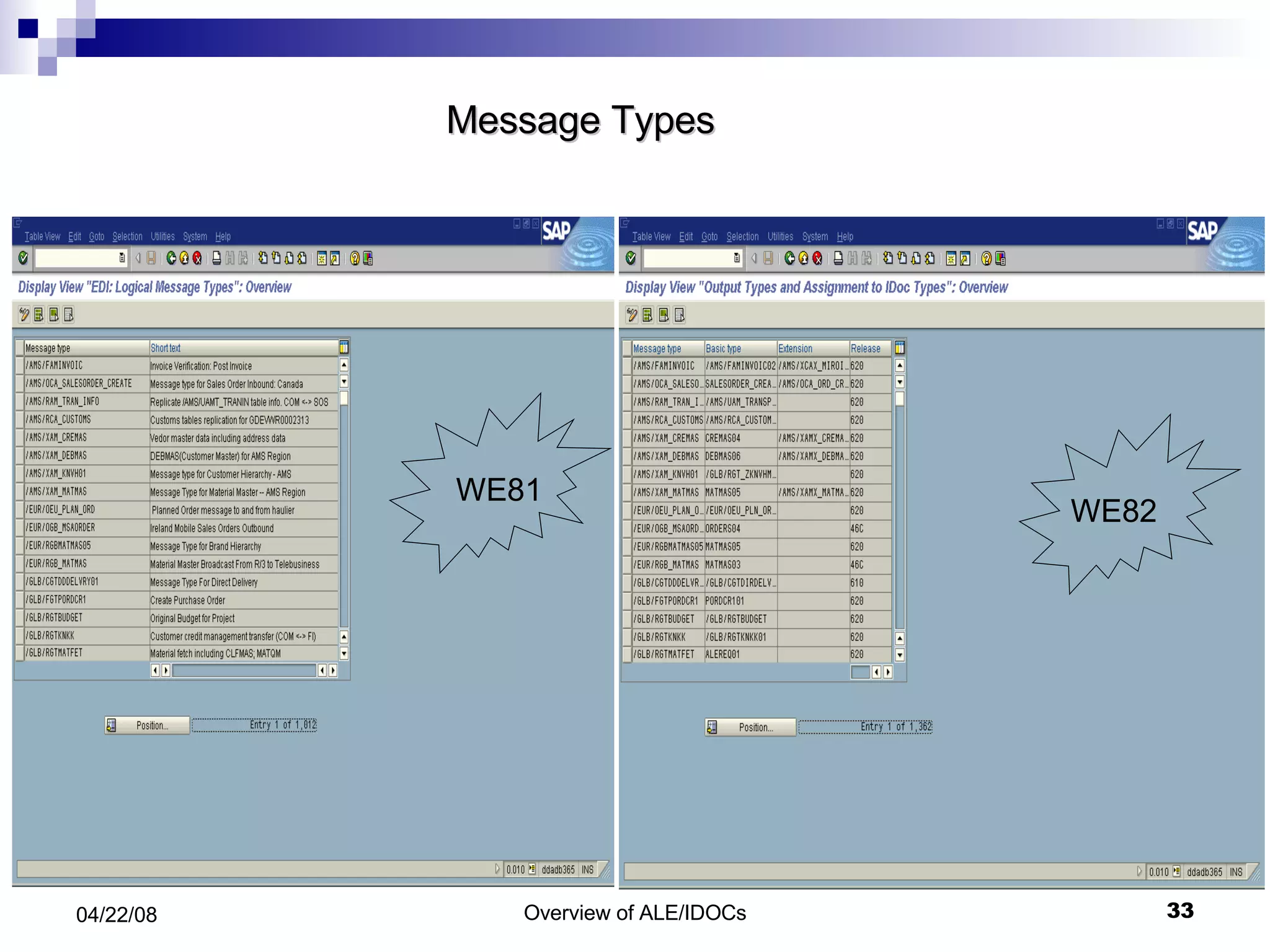Select row marker for /GLB/RGTBUDGET in Logical Message Types table
This screenshot has width=1270, height=952.
pyautogui.click(x=20, y=618)
